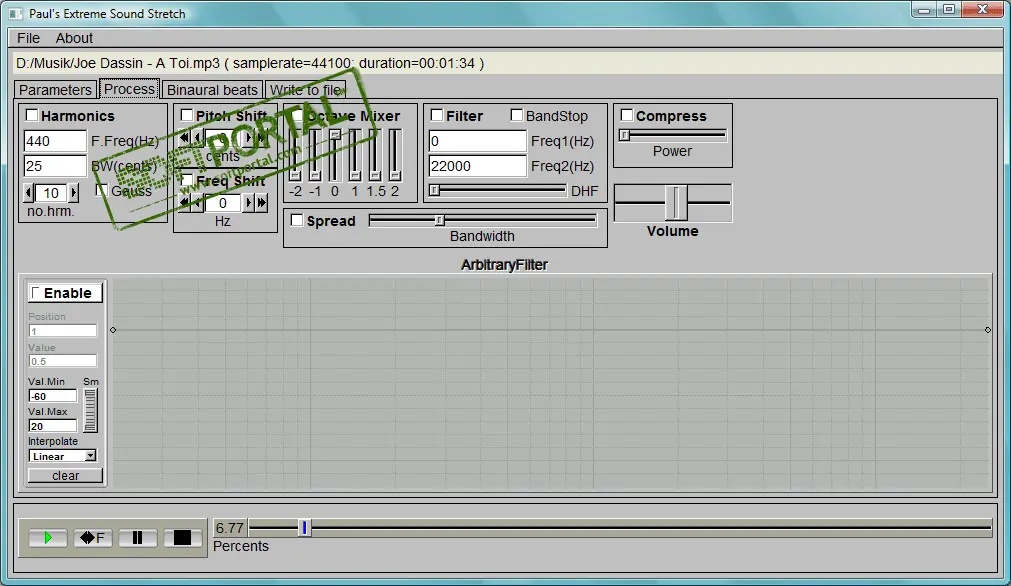Screen dimensions: 1011x586
Task: Click the Volume slider handle
Action: pyautogui.click(x=676, y=202)
